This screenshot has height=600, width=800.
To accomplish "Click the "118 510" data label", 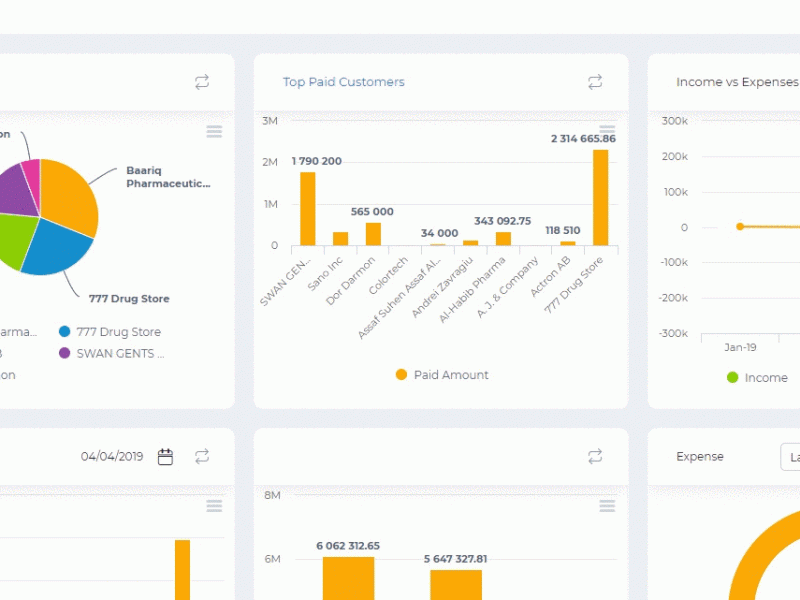I will pyautogui.click(x=563, y=231).
